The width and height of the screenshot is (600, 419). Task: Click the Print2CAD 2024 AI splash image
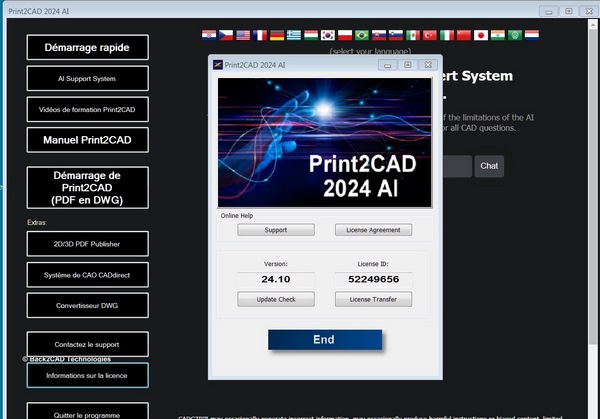click(324, 142)
